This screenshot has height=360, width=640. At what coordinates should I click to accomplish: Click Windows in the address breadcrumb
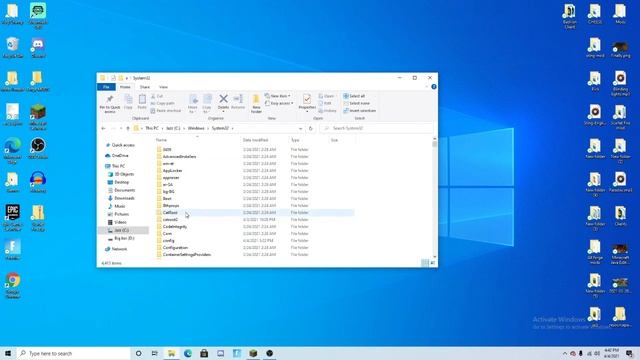(196, 128)
